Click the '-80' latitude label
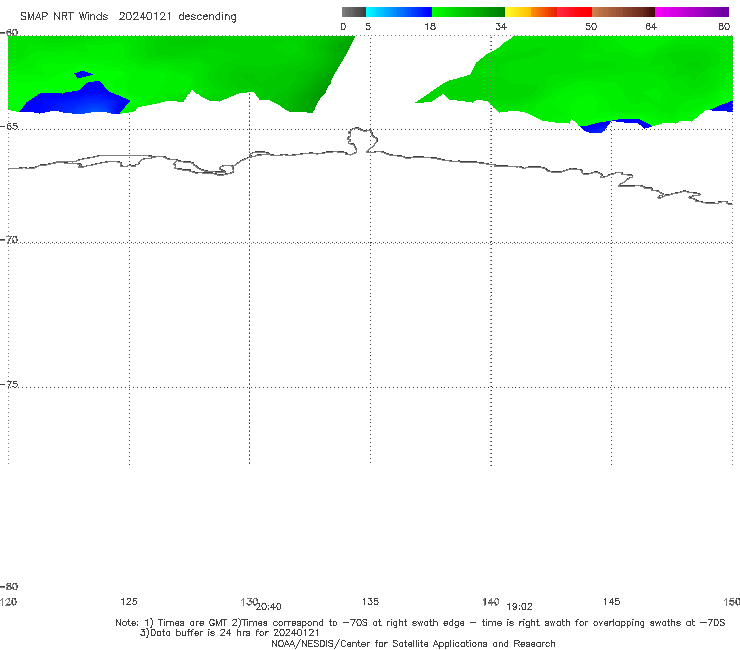Viewport: 740px width, 650px height. click(x=9, y=586)
